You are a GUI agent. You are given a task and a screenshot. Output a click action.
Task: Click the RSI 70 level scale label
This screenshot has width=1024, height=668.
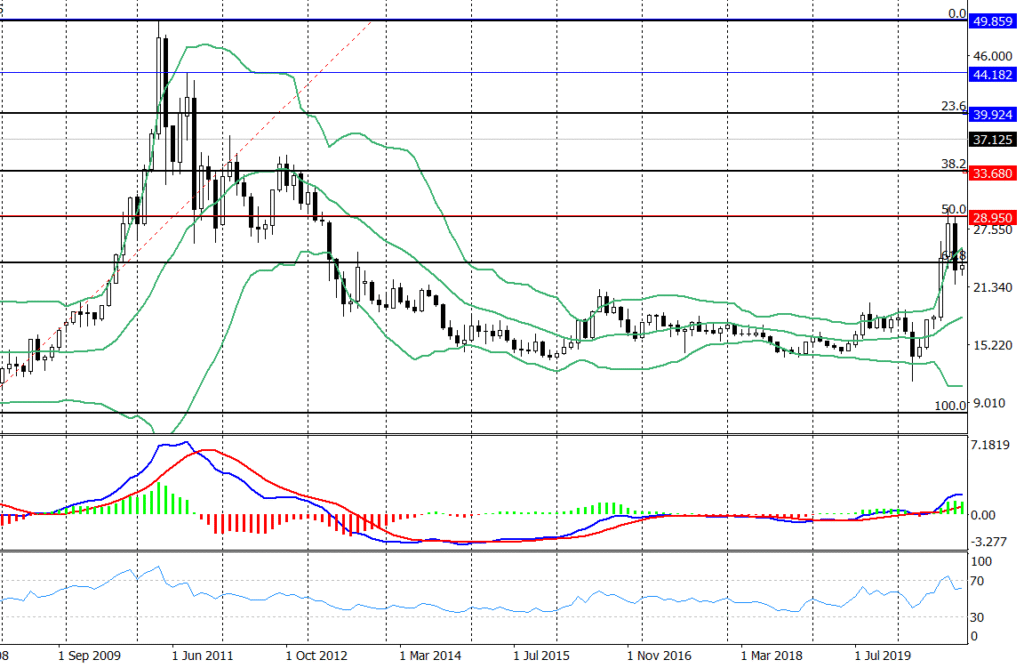pos(980,581)
